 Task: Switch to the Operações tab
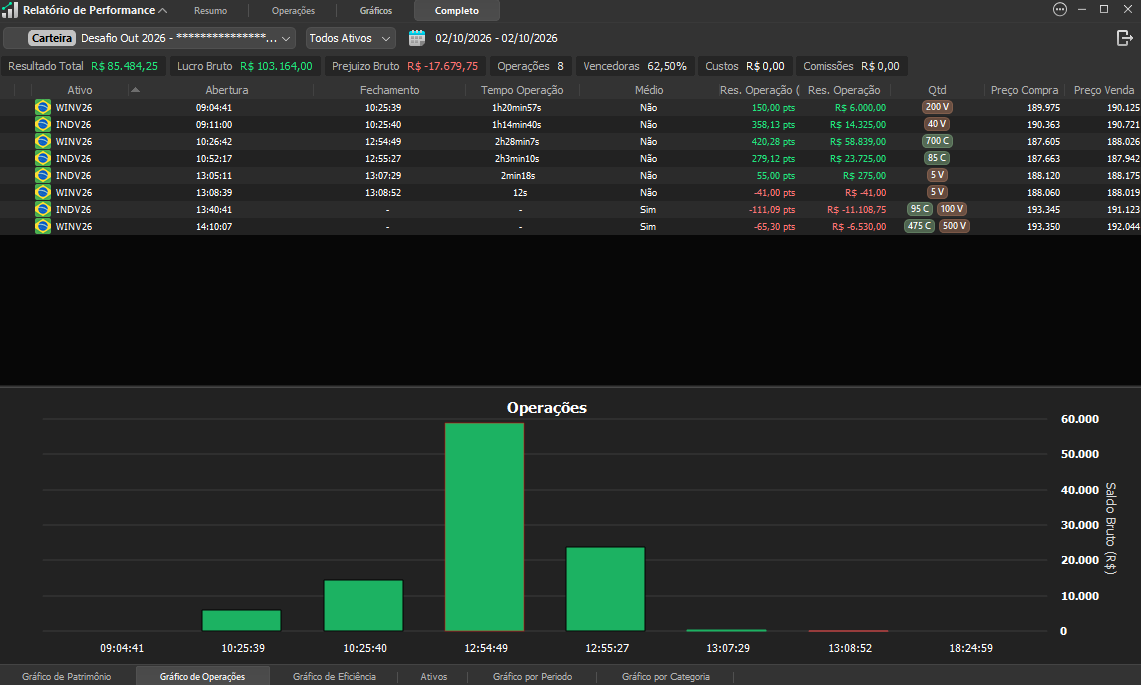coord(293,11)
